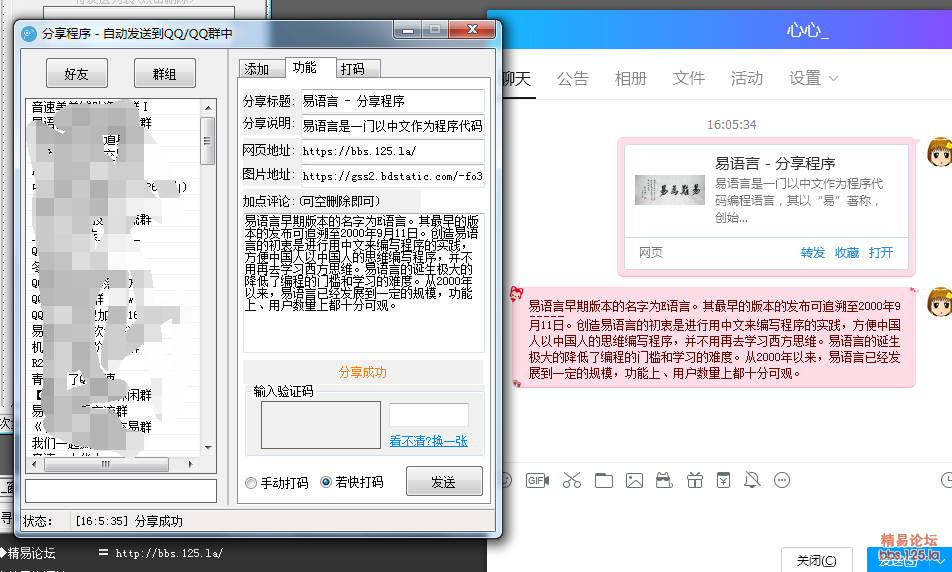
Task: Switch to the 添加 tab
Action: click(x=258, y=69)
